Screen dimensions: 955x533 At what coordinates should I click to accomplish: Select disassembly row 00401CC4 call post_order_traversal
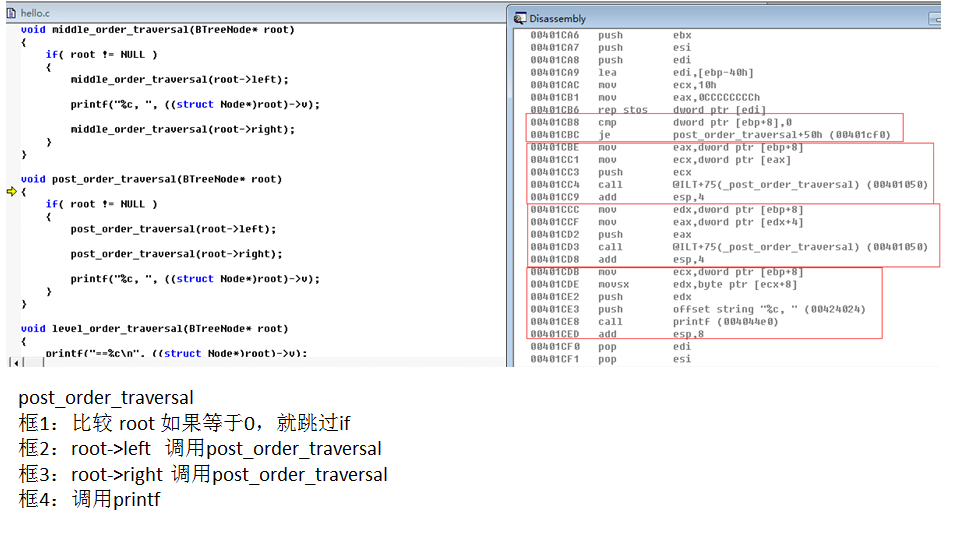click(729, 185)
